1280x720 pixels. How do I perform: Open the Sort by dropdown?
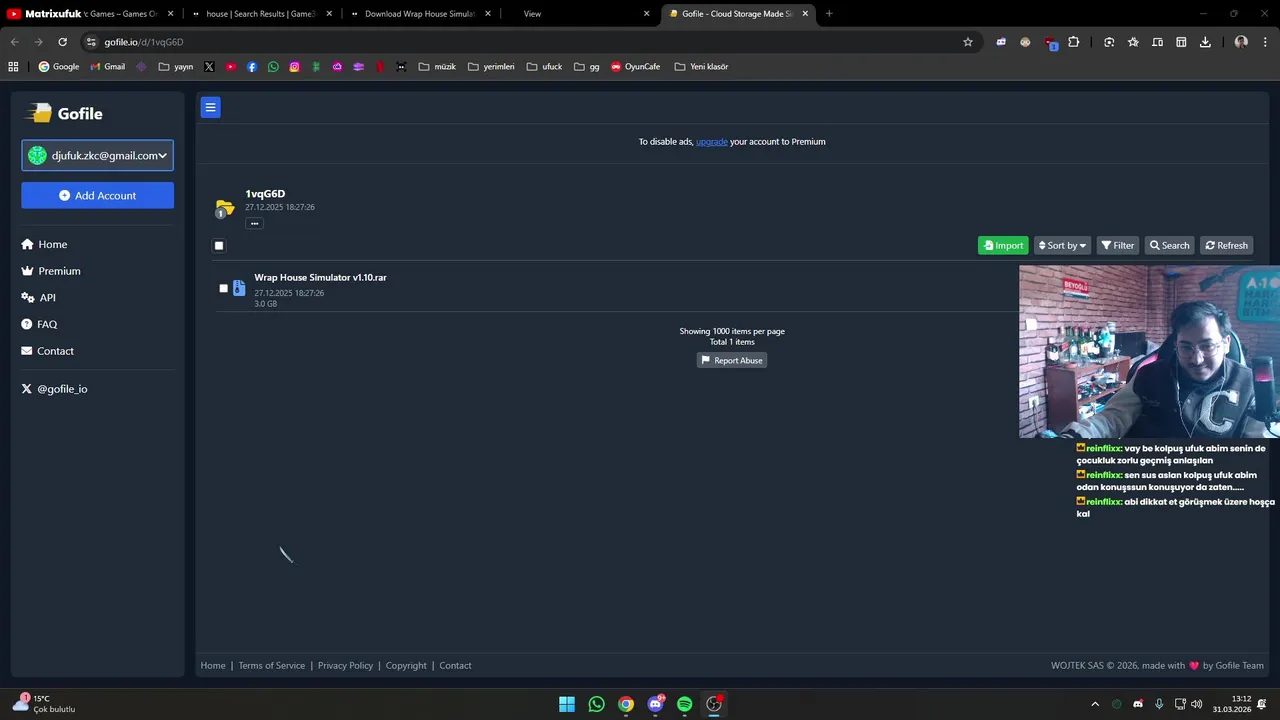point(1062,246)
